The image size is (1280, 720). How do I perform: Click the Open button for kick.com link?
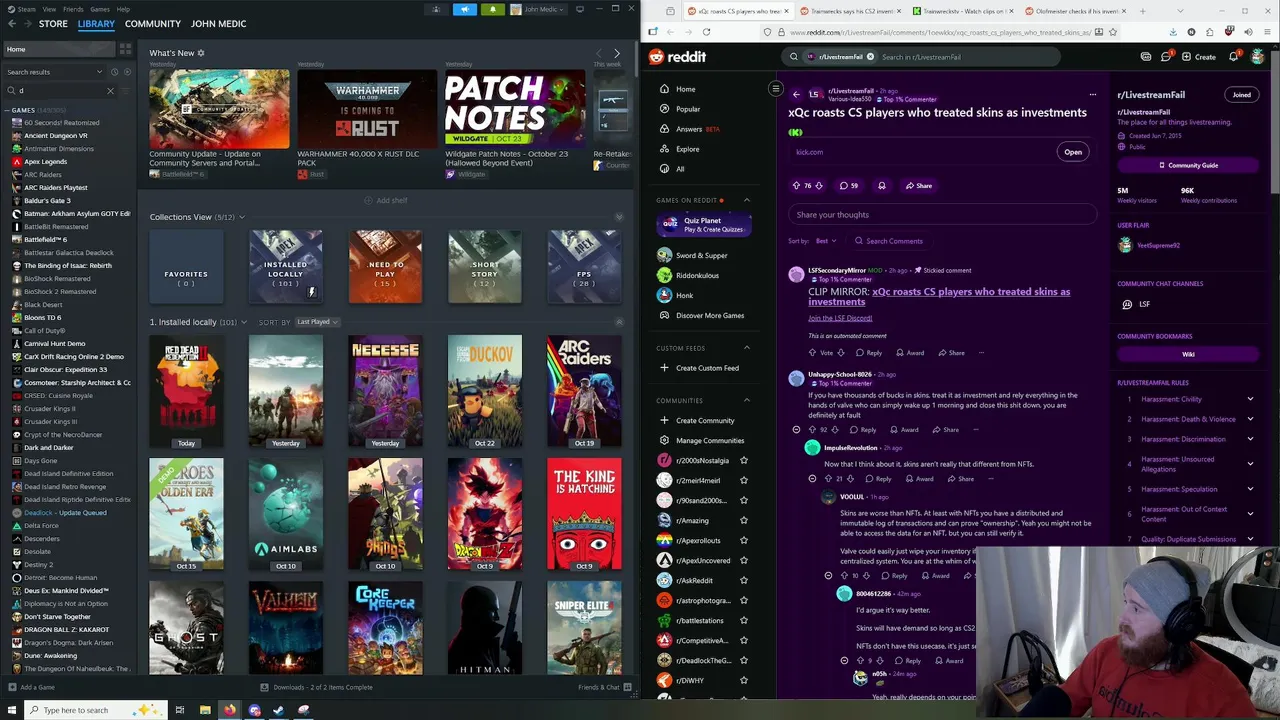1073,152
